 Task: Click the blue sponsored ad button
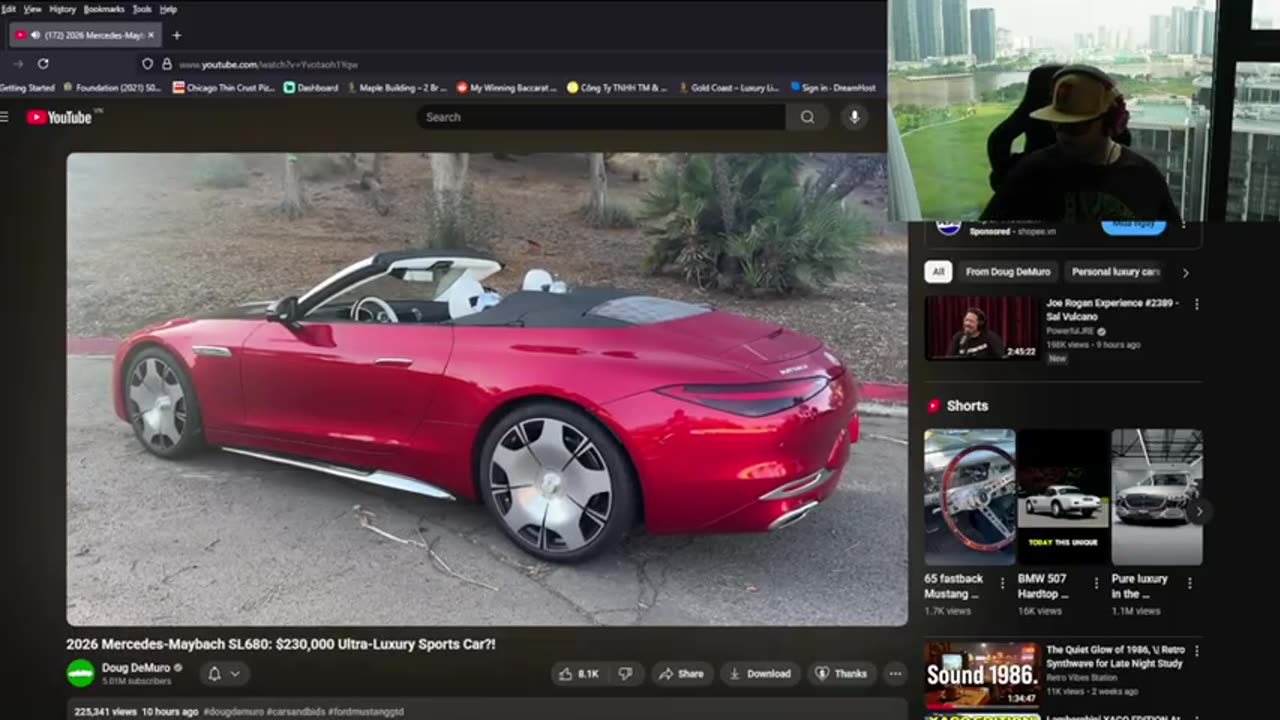pyautogui.click(x=1134, y=227)
